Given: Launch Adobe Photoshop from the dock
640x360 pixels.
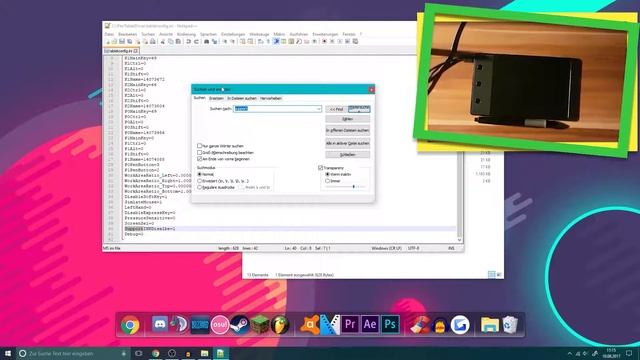Looking at the screenshot, I should click(390, 324).
